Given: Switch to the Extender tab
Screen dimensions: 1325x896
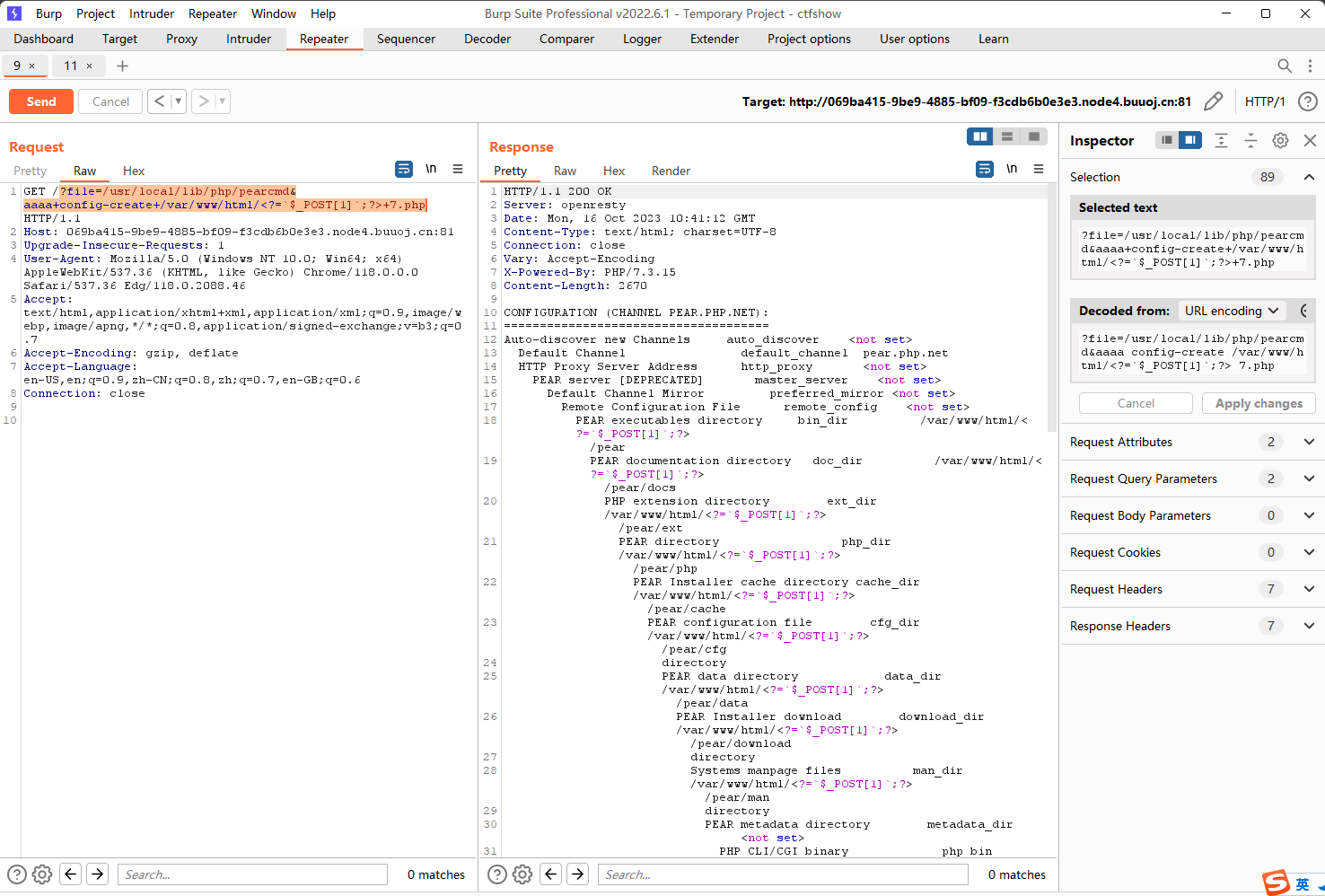Looking at the screenshot, I should [715, 39].
